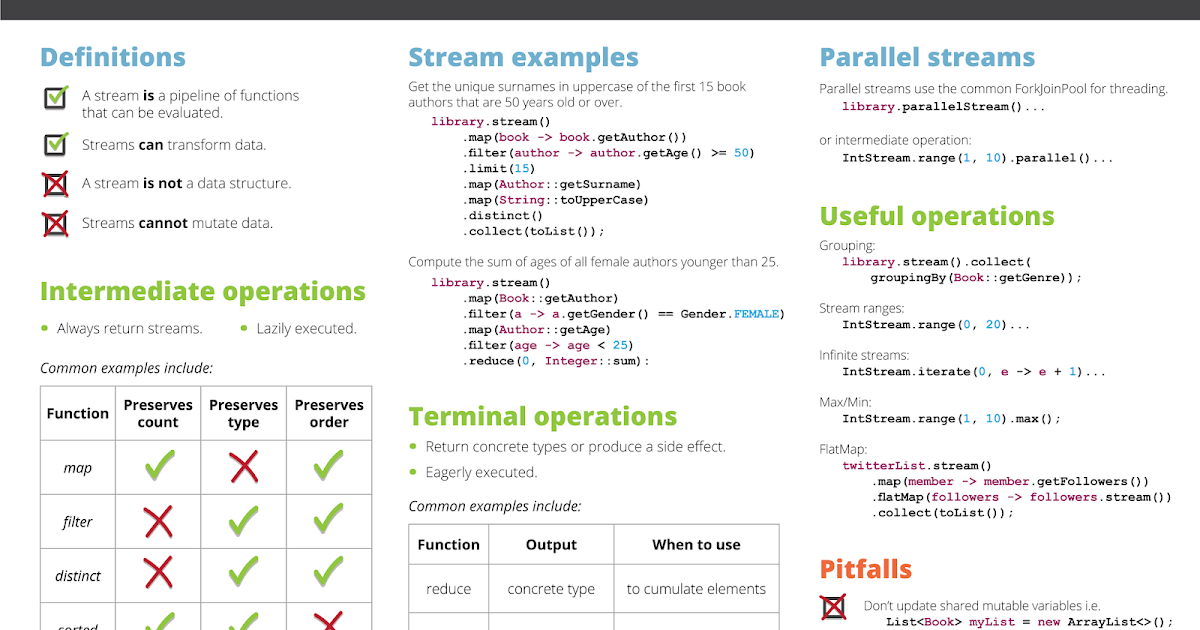This screenshot has width=1200, height=630.
Task: Click the '.filter(age -> age < 25)' code line
Action: click(547, 345)
